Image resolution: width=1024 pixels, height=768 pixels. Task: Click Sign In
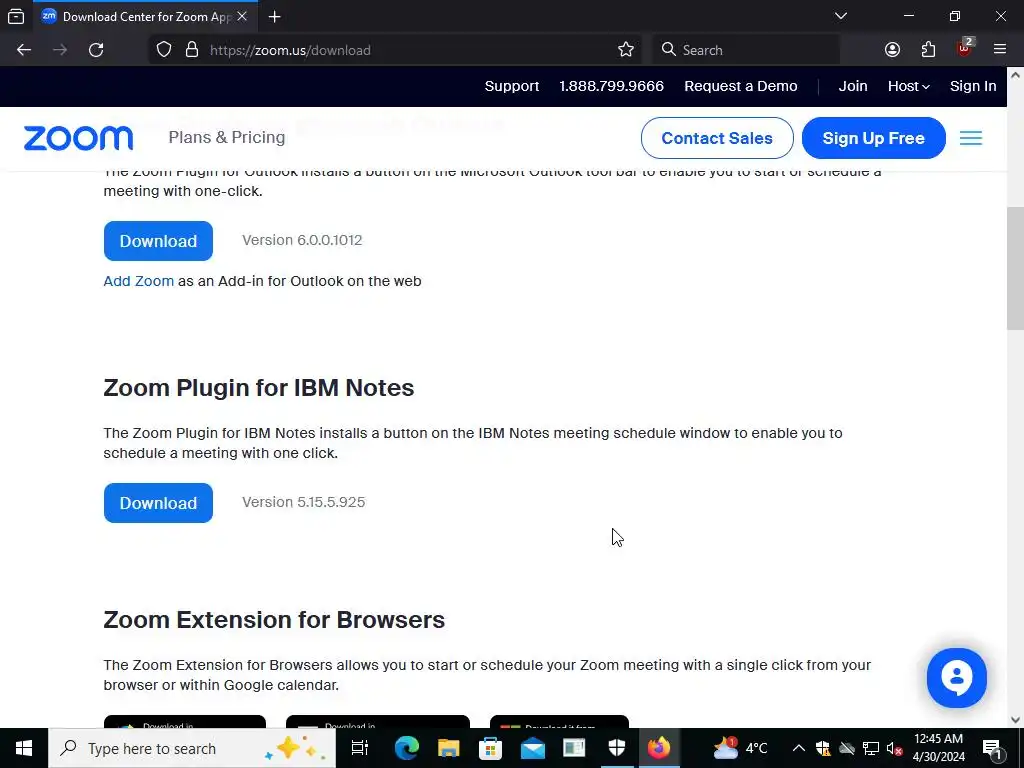click(973, 86)
